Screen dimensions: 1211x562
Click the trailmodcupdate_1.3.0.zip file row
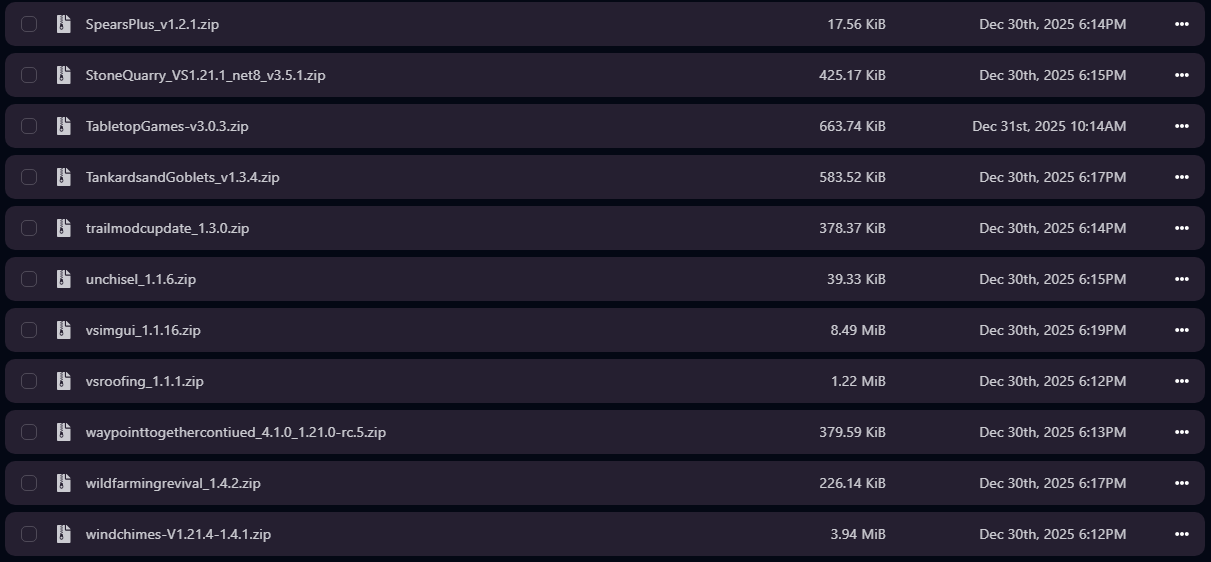click(x=500, y=228)
